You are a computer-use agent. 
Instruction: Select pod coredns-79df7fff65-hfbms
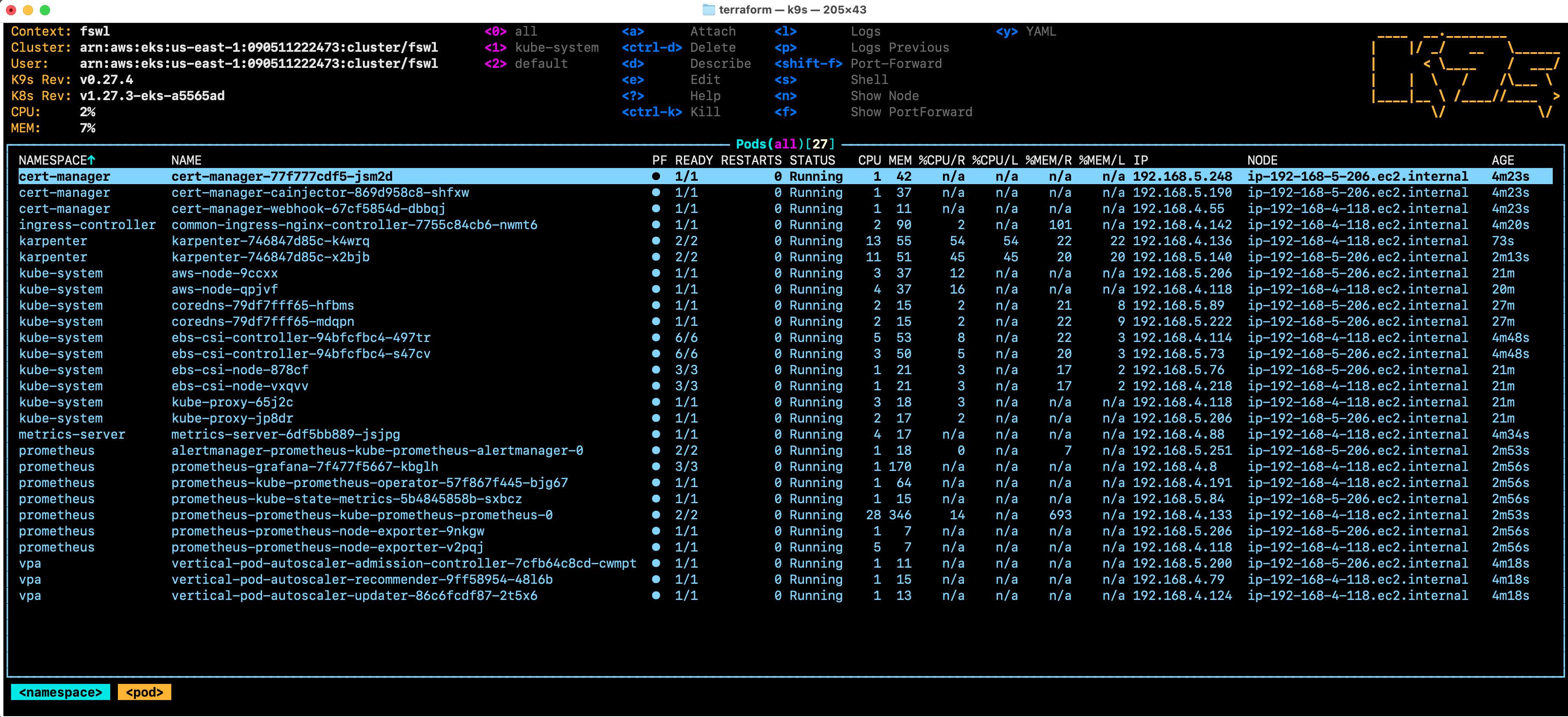(x=785, y=305)
